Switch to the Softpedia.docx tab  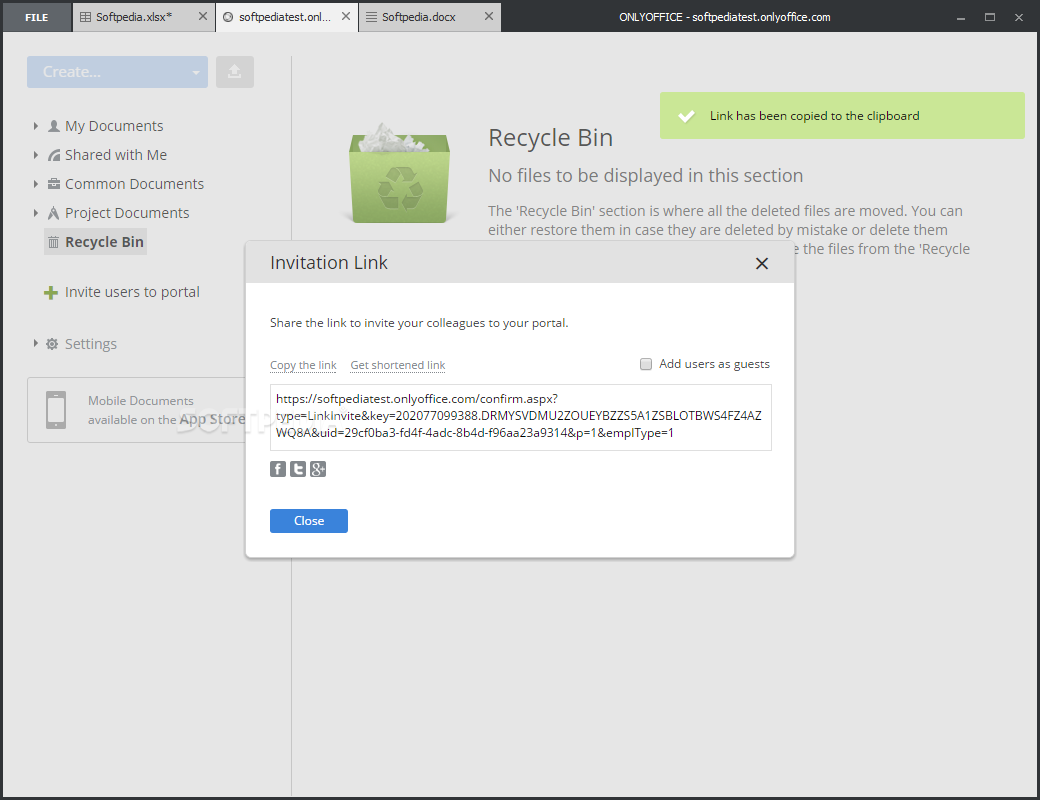click(419, 17)
